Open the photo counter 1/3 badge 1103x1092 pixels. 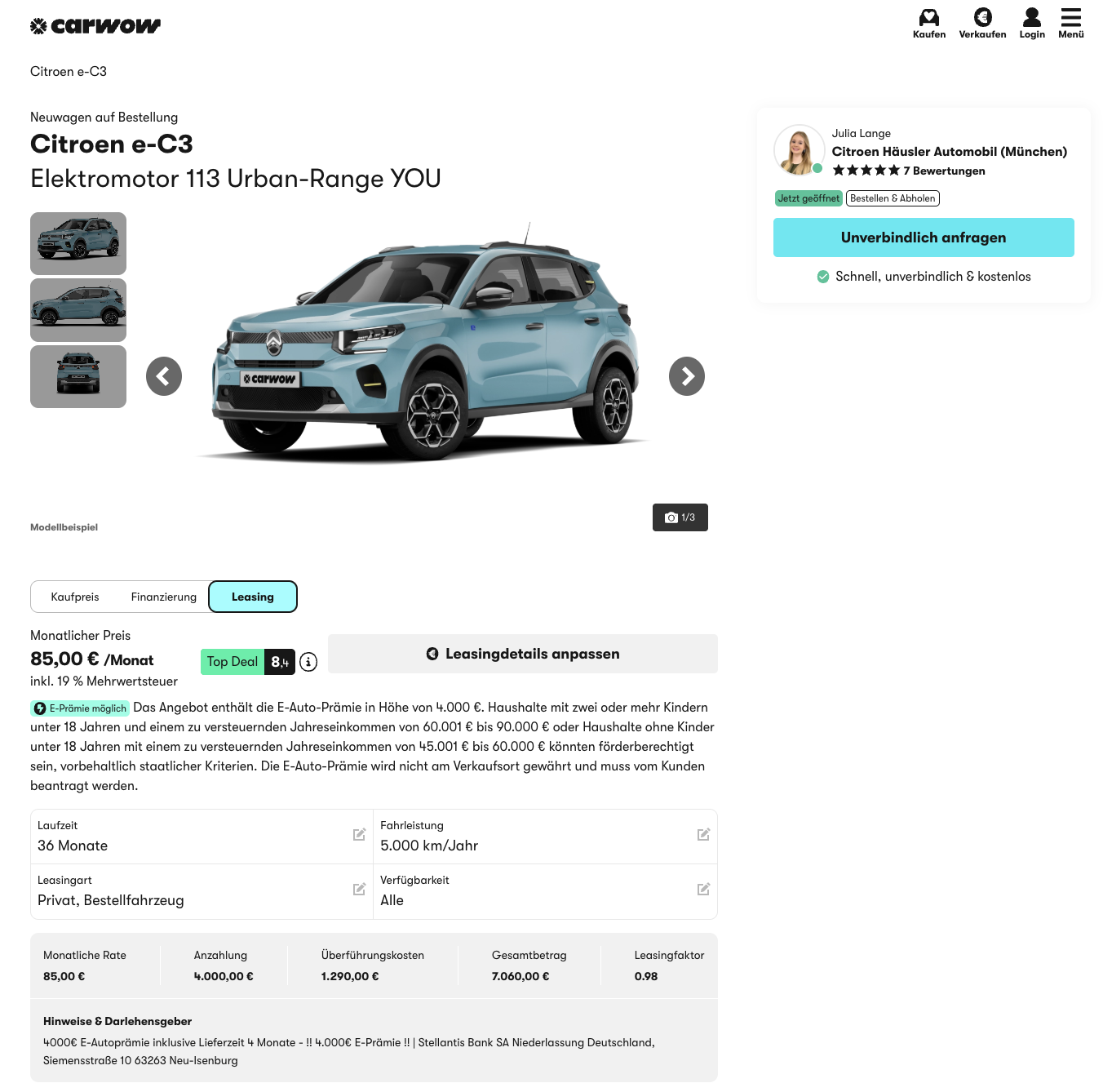(x=680, y=517)
